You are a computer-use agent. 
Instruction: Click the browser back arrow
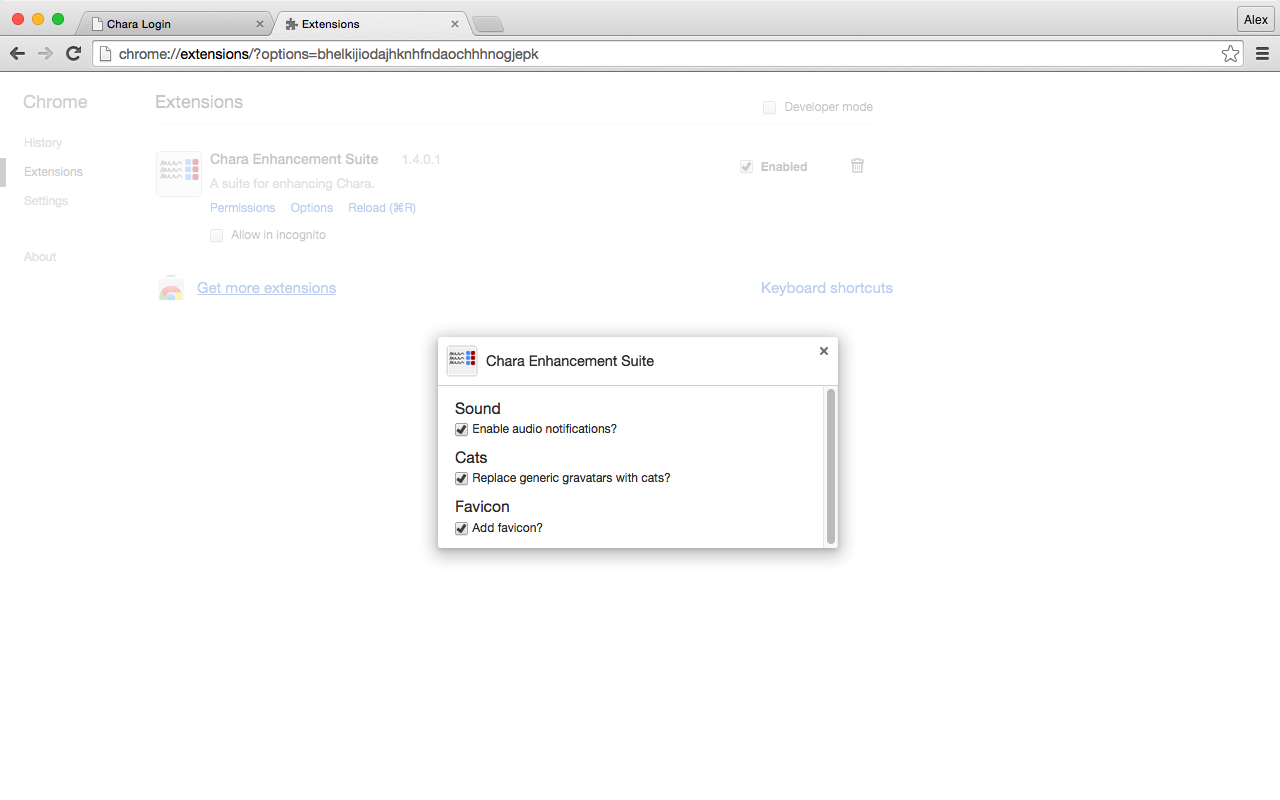17,54
